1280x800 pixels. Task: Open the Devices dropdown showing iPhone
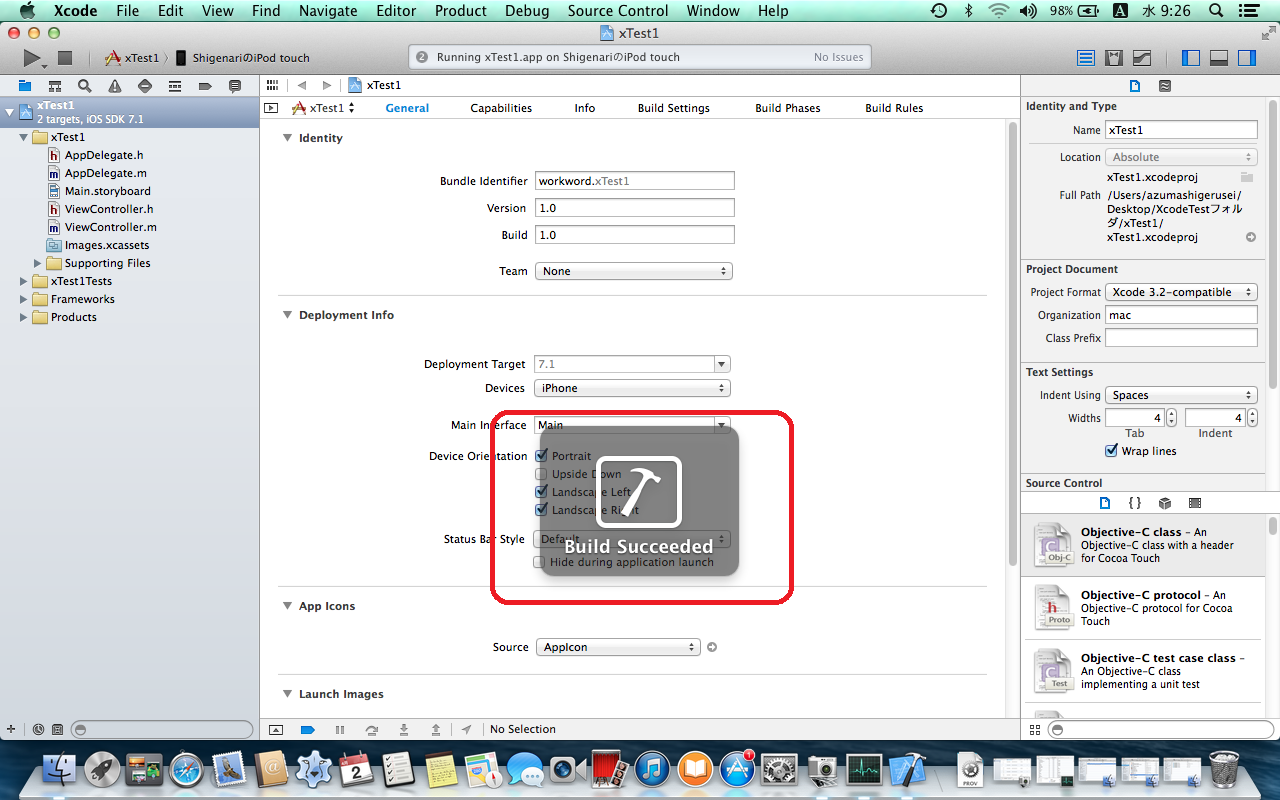633,388
